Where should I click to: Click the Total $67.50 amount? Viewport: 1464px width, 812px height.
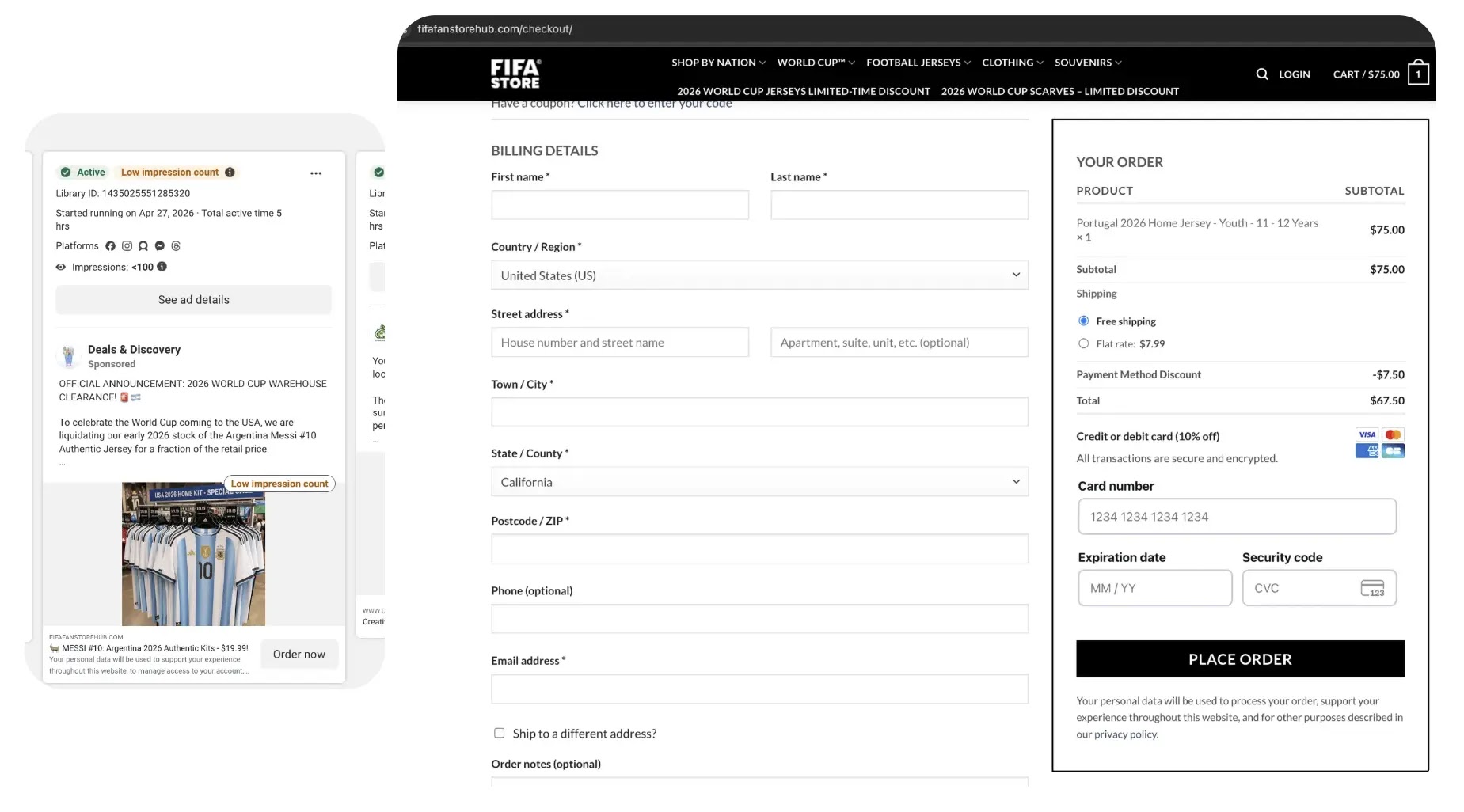1387,400
